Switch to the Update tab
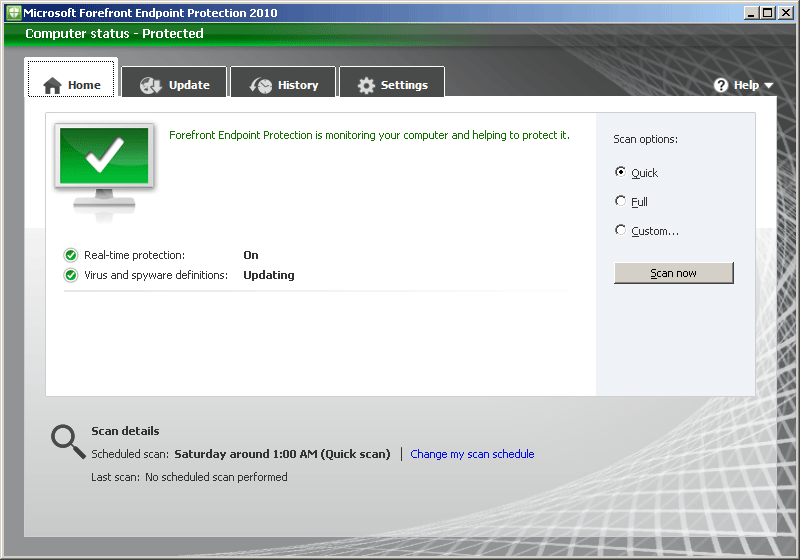Screen dimensions: 800x560 point(174,82)
